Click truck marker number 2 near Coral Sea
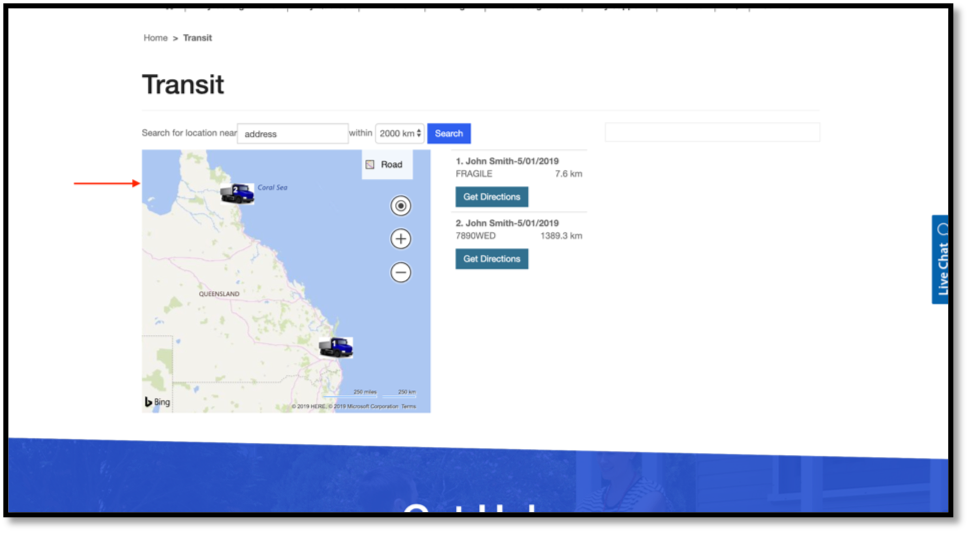Screen dimensions: 968x533 pos(237,193)
